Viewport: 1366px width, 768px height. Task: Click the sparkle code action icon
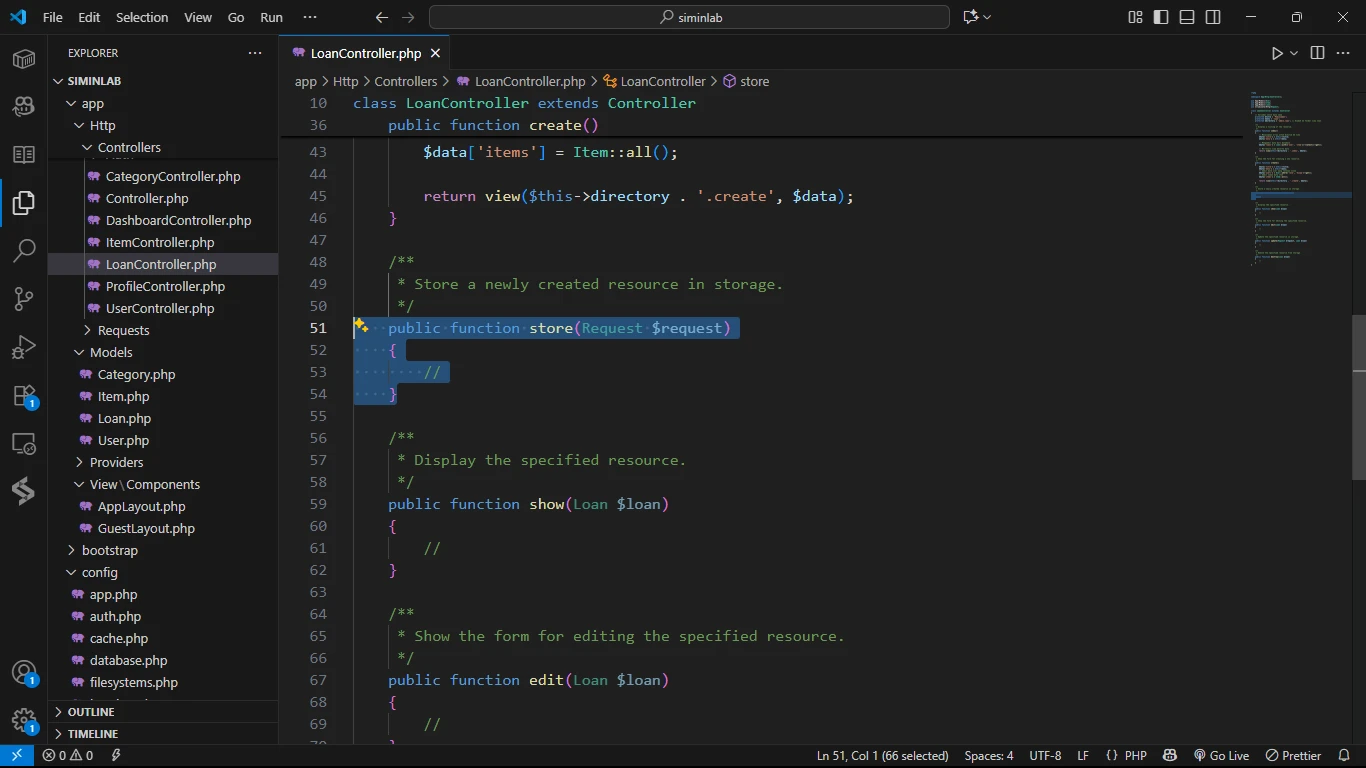[361, 326]
